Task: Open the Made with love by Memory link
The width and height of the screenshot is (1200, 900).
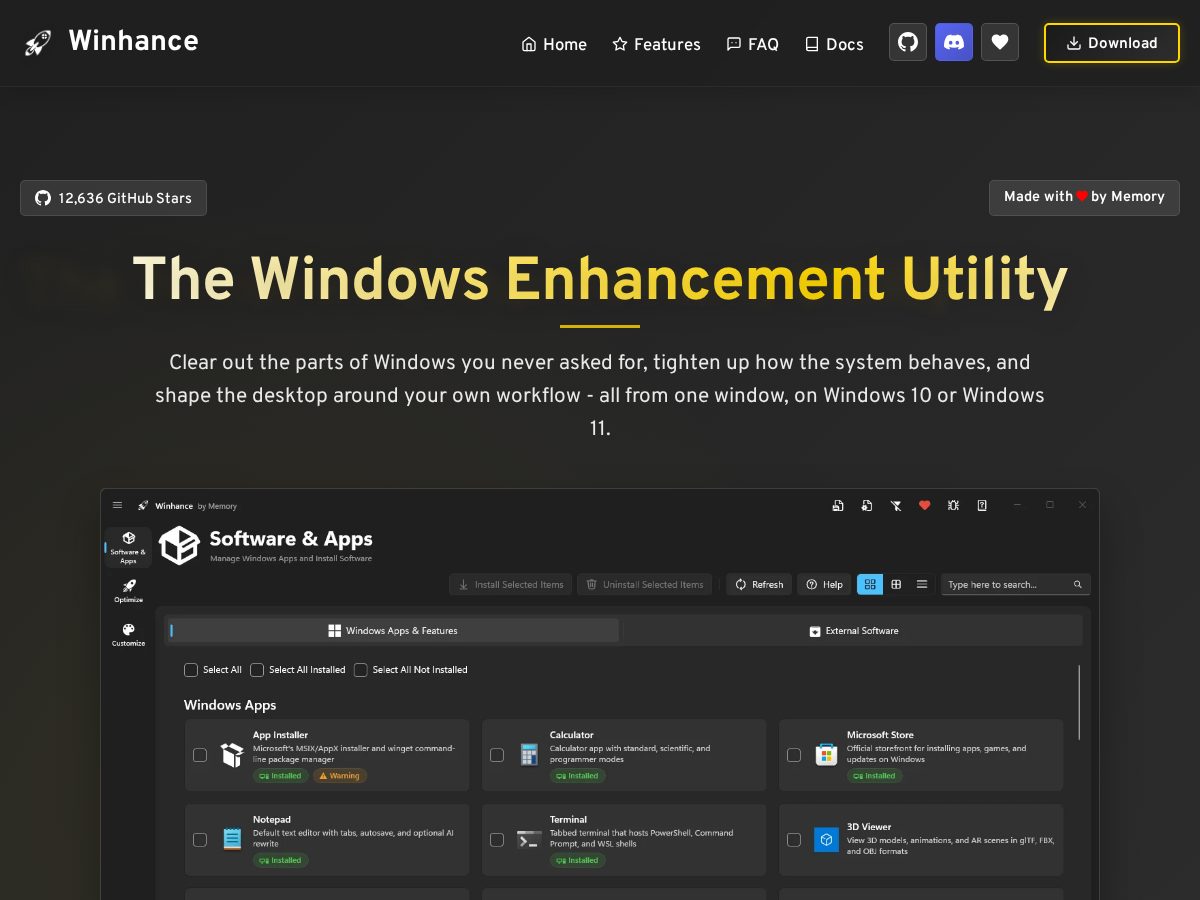Action: (x=1084, y=197)
